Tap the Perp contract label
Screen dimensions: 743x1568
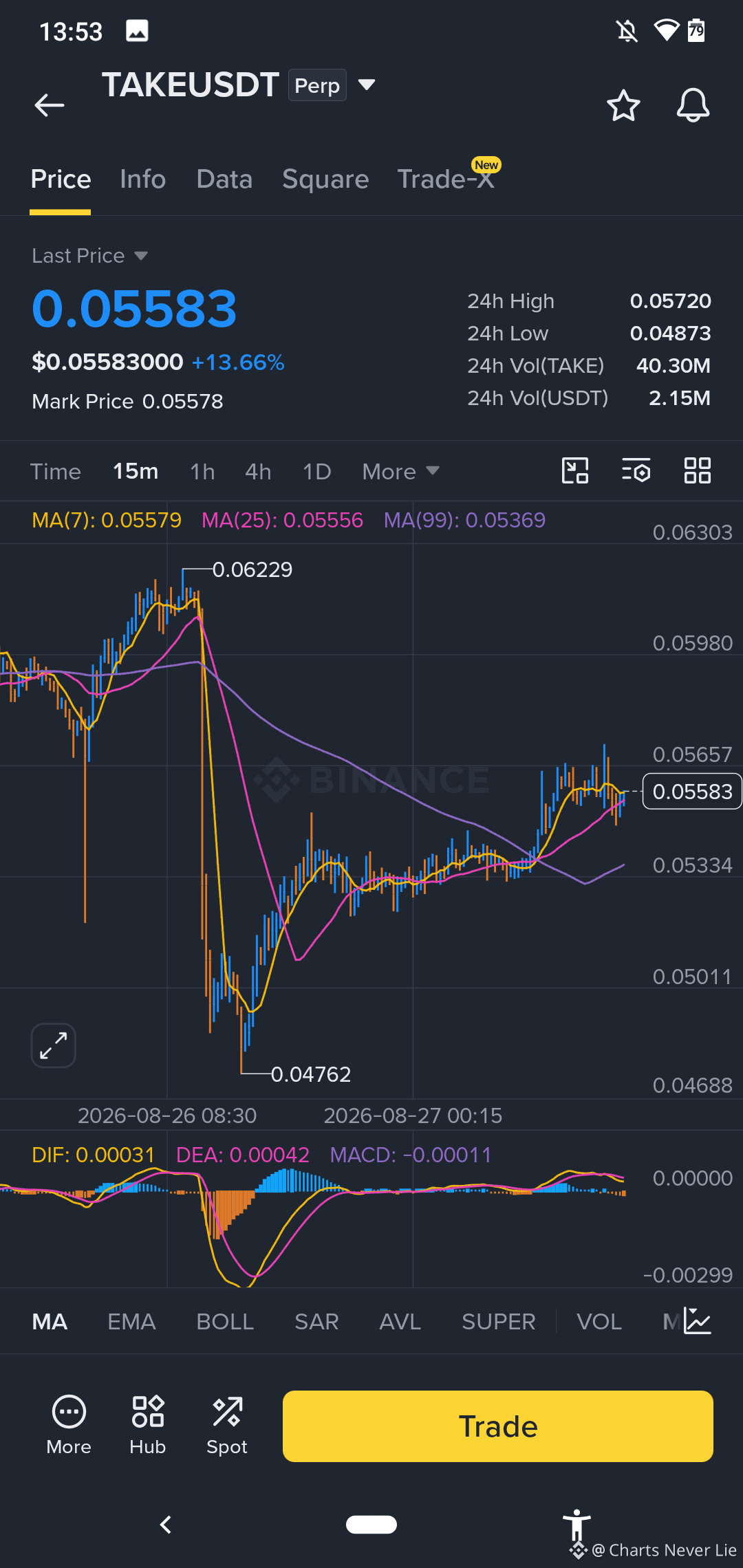coord(317,85)
